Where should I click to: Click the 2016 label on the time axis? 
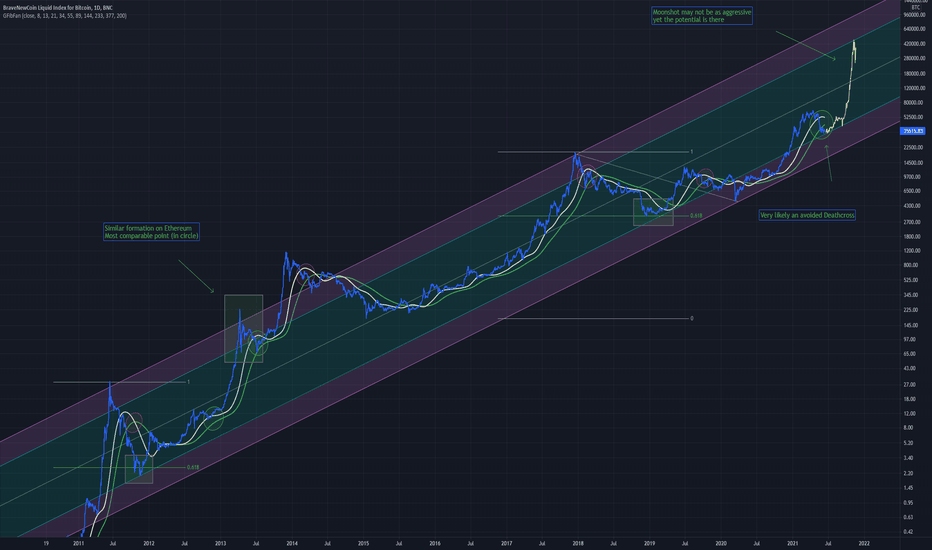(434, 543)
